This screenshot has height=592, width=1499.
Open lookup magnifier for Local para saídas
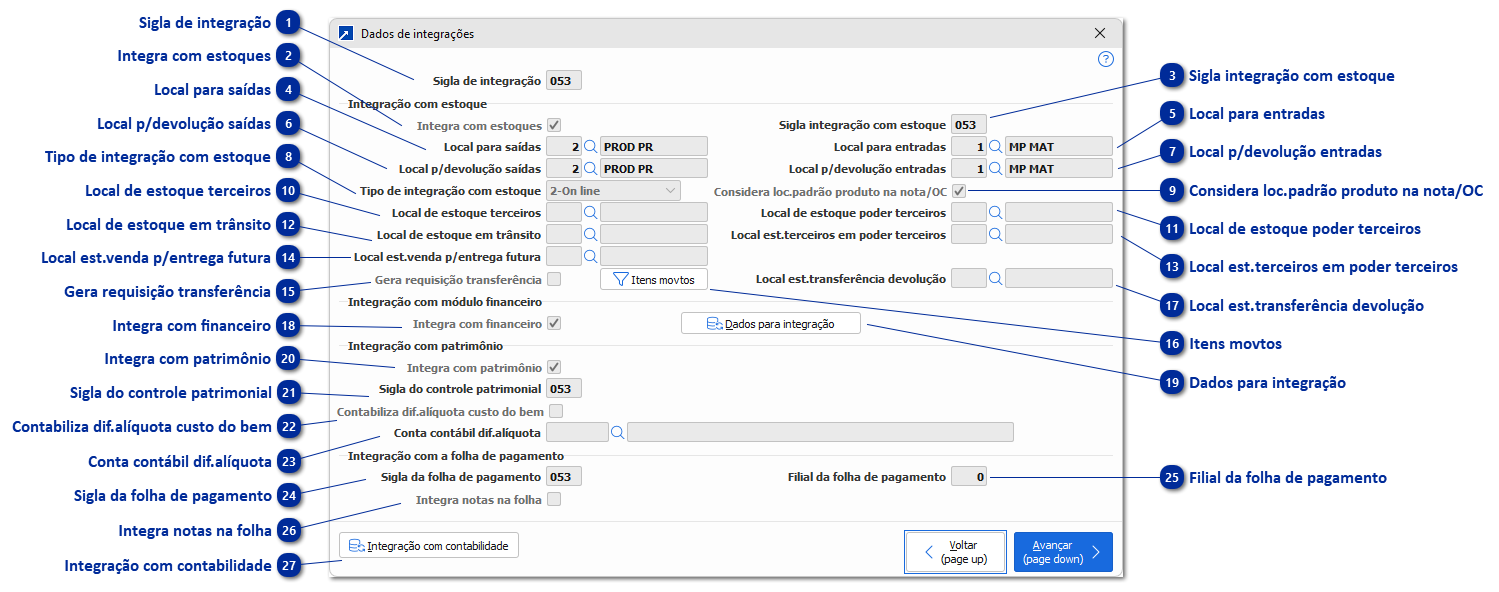(x=590, y=145)
